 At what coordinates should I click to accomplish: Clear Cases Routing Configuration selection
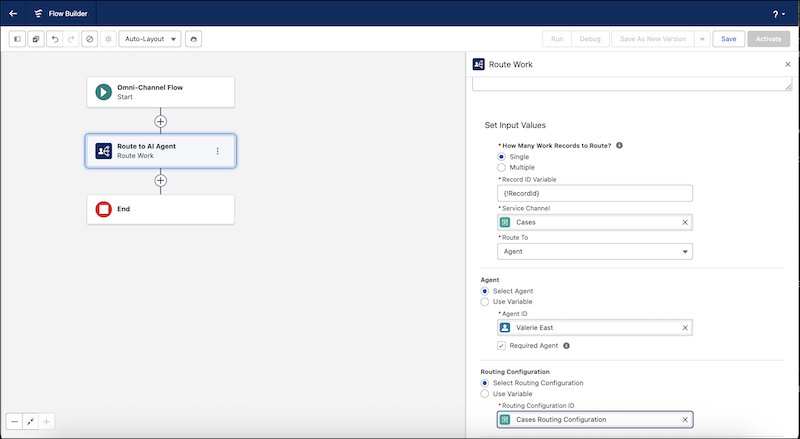pyautogui.click(x=685, y=420)
